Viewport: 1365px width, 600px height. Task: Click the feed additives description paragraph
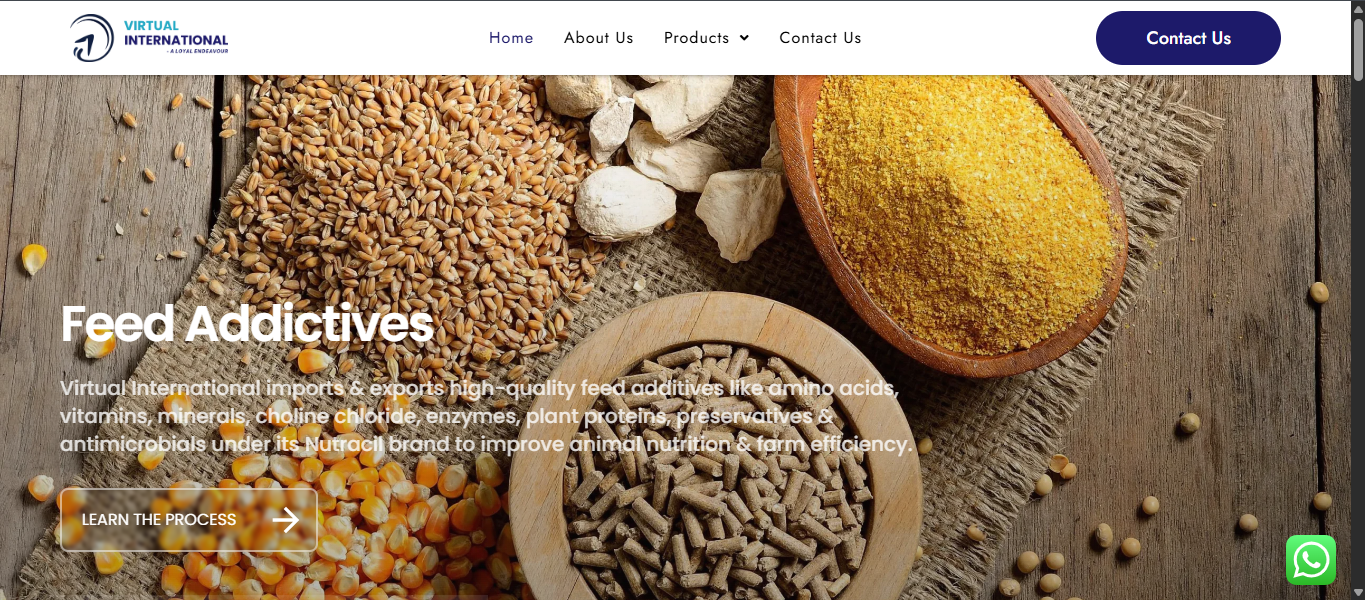click(487, 416)
